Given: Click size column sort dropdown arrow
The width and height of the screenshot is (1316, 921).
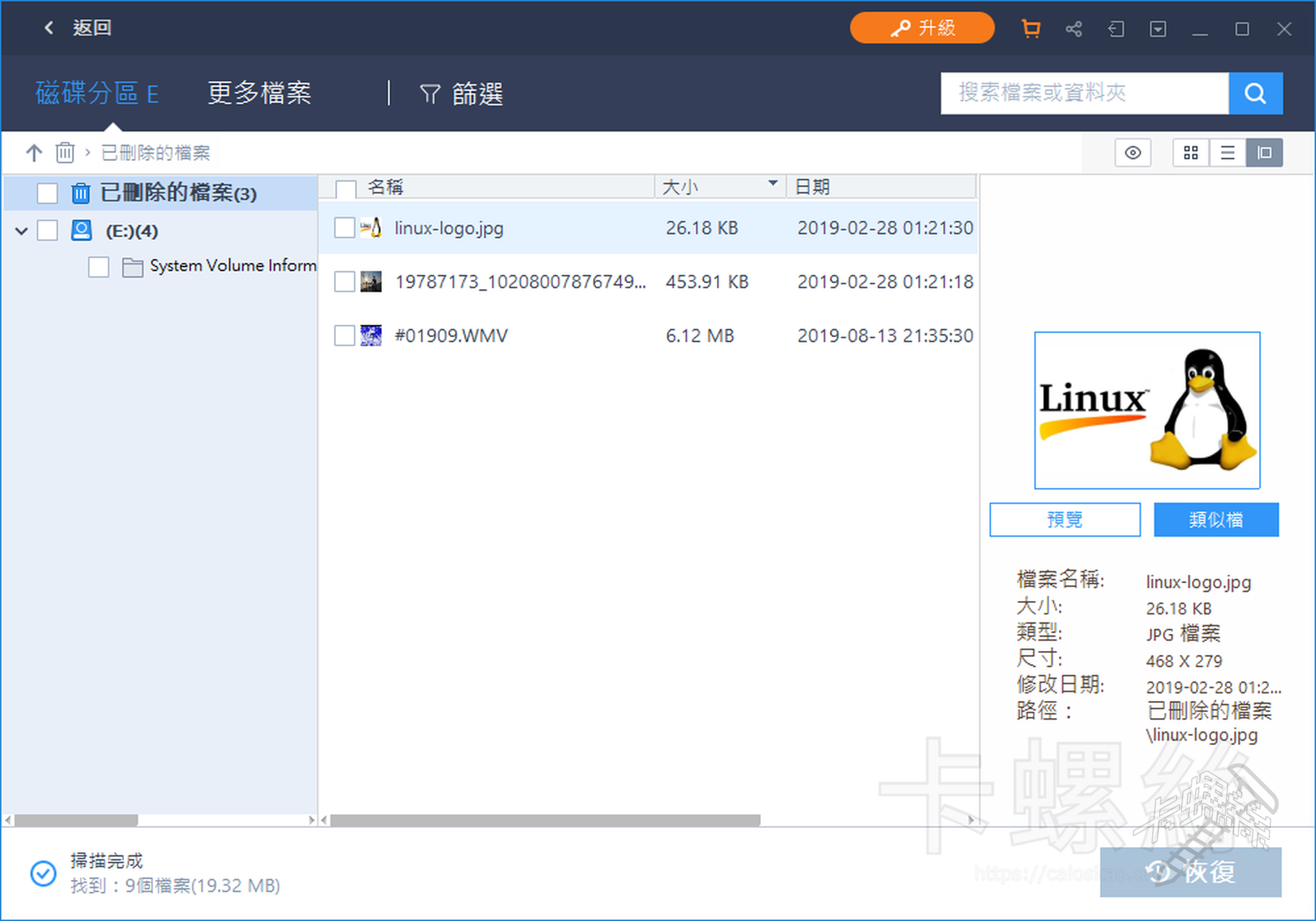Looking at the screenshot, I should 772,184.
